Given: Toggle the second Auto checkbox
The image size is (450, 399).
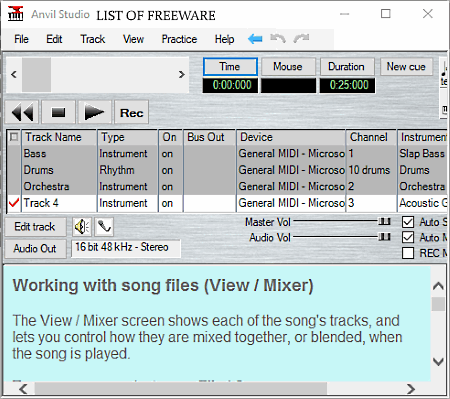Looking at the screenshot, I should [x=408, y=237].
